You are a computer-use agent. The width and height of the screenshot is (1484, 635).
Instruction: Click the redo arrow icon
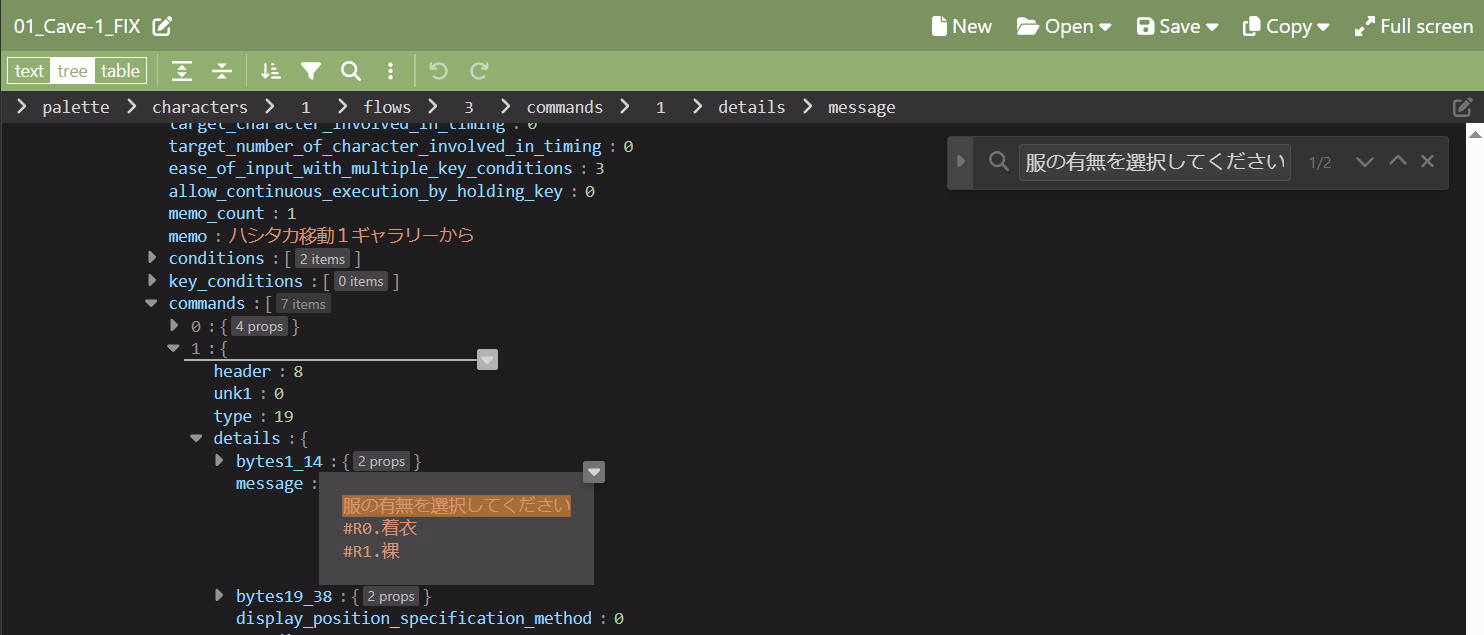coord(479,71)
